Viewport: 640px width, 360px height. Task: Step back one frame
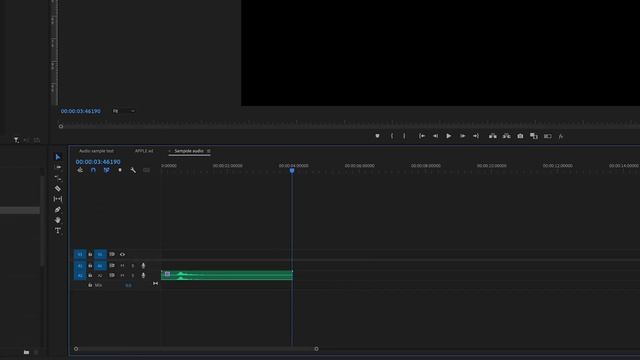tap(436, 136)
